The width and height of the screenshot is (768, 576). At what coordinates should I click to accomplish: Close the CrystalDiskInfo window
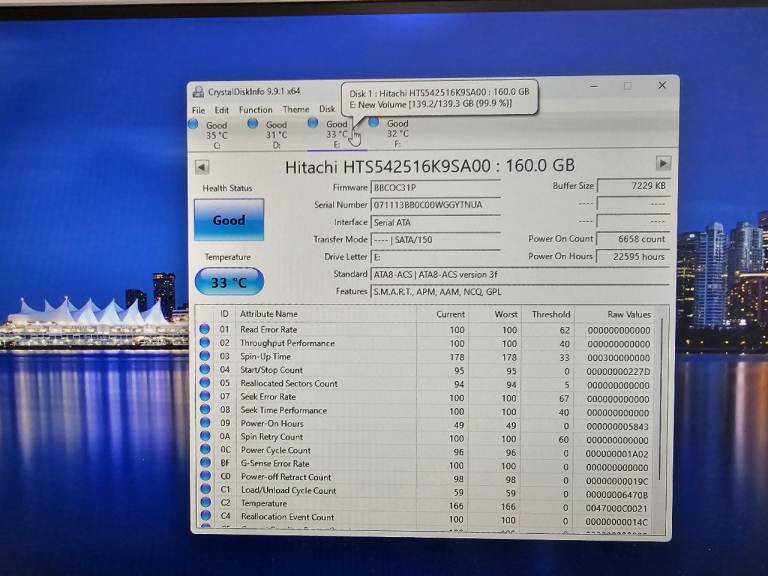[x=662, y=85]
